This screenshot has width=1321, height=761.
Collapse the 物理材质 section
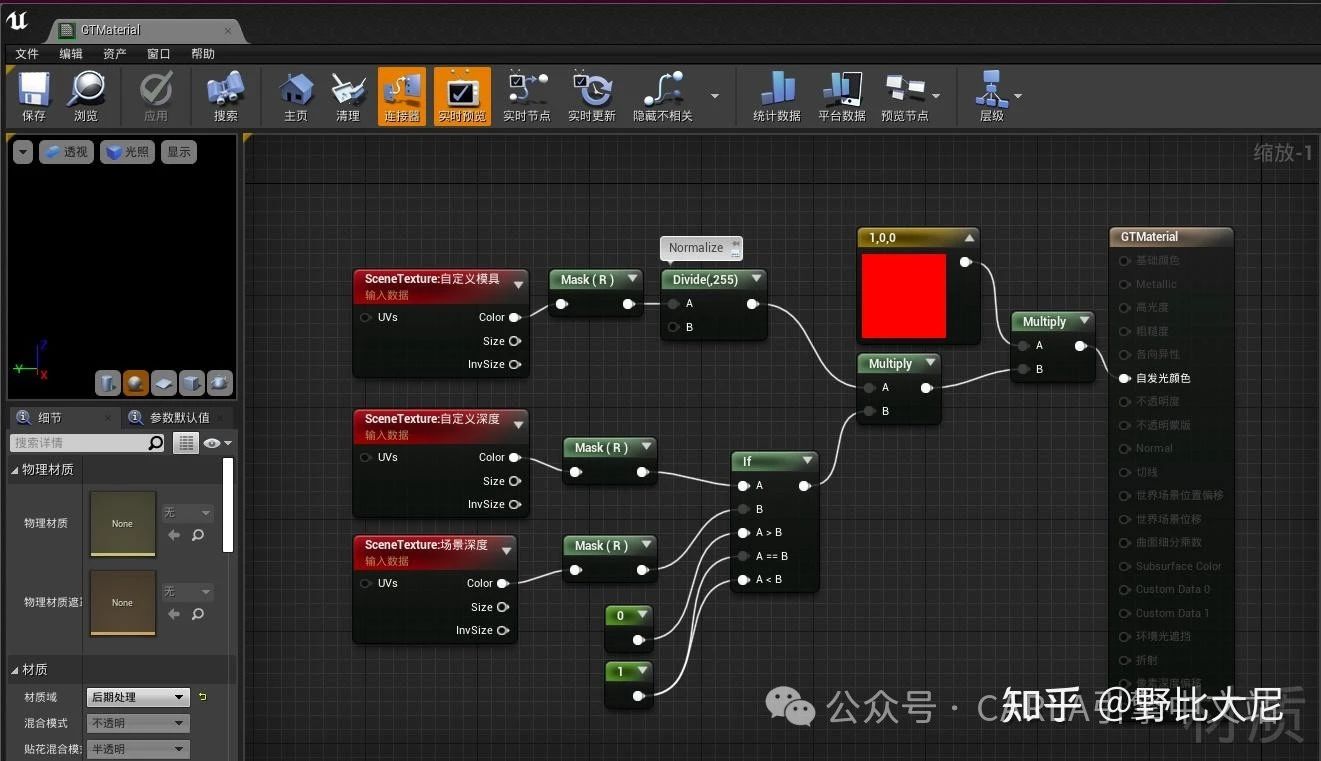pyautogui.click(x=15, y=470)
